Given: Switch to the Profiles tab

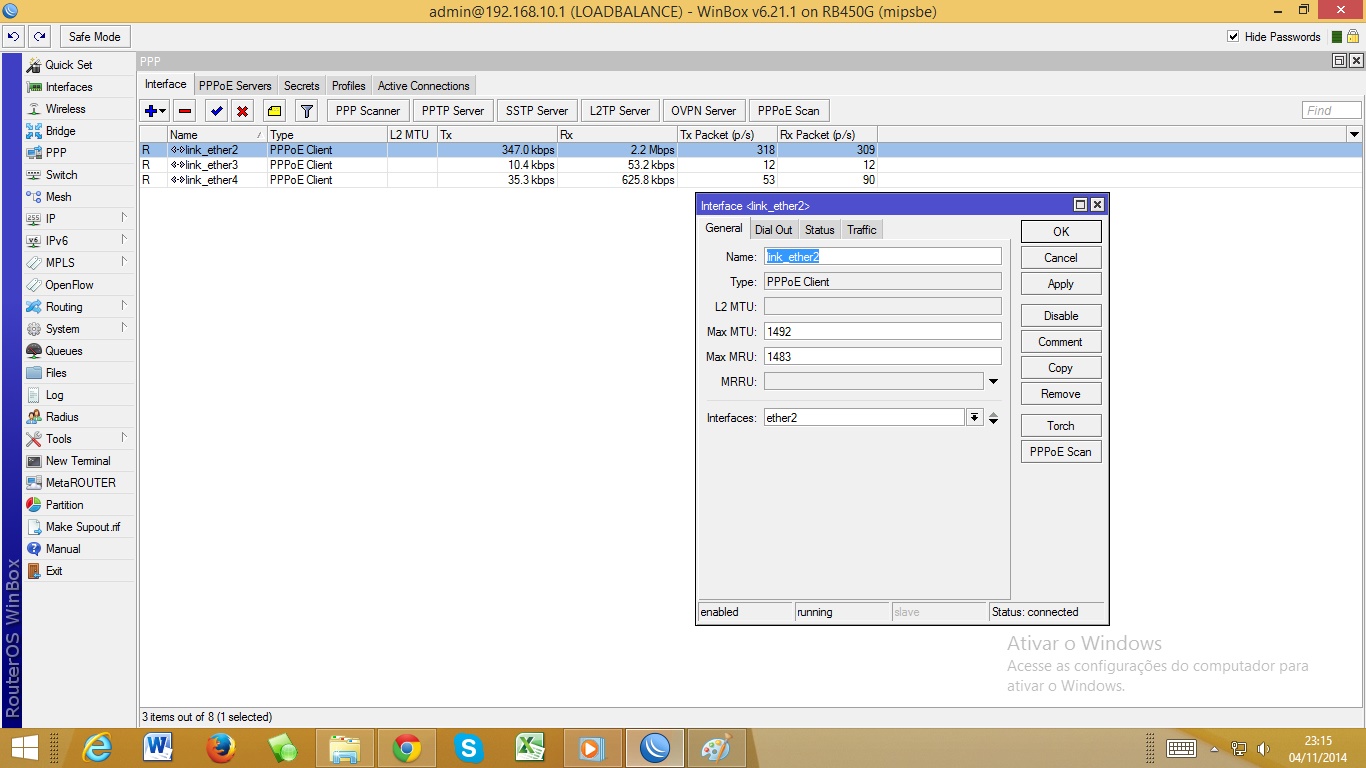Looking at the screenshot, I should tap(349, 86).
